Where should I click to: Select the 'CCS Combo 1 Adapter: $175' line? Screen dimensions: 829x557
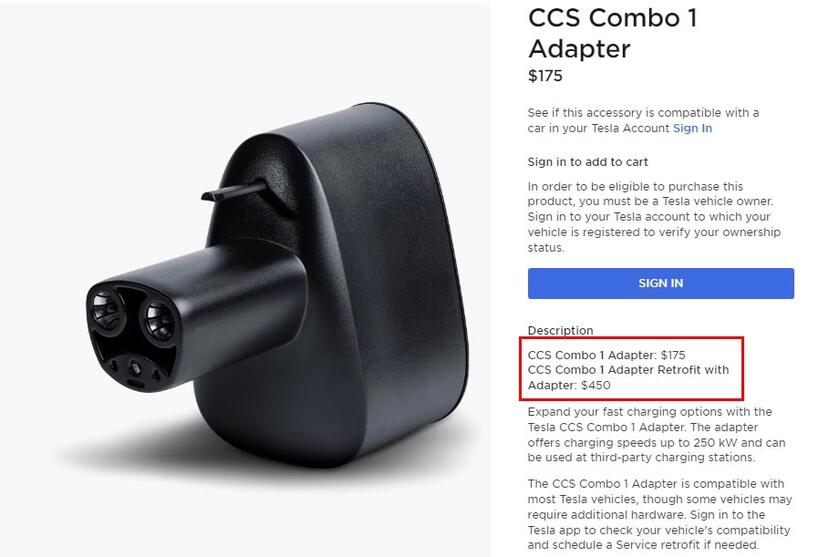coord(606,355)
